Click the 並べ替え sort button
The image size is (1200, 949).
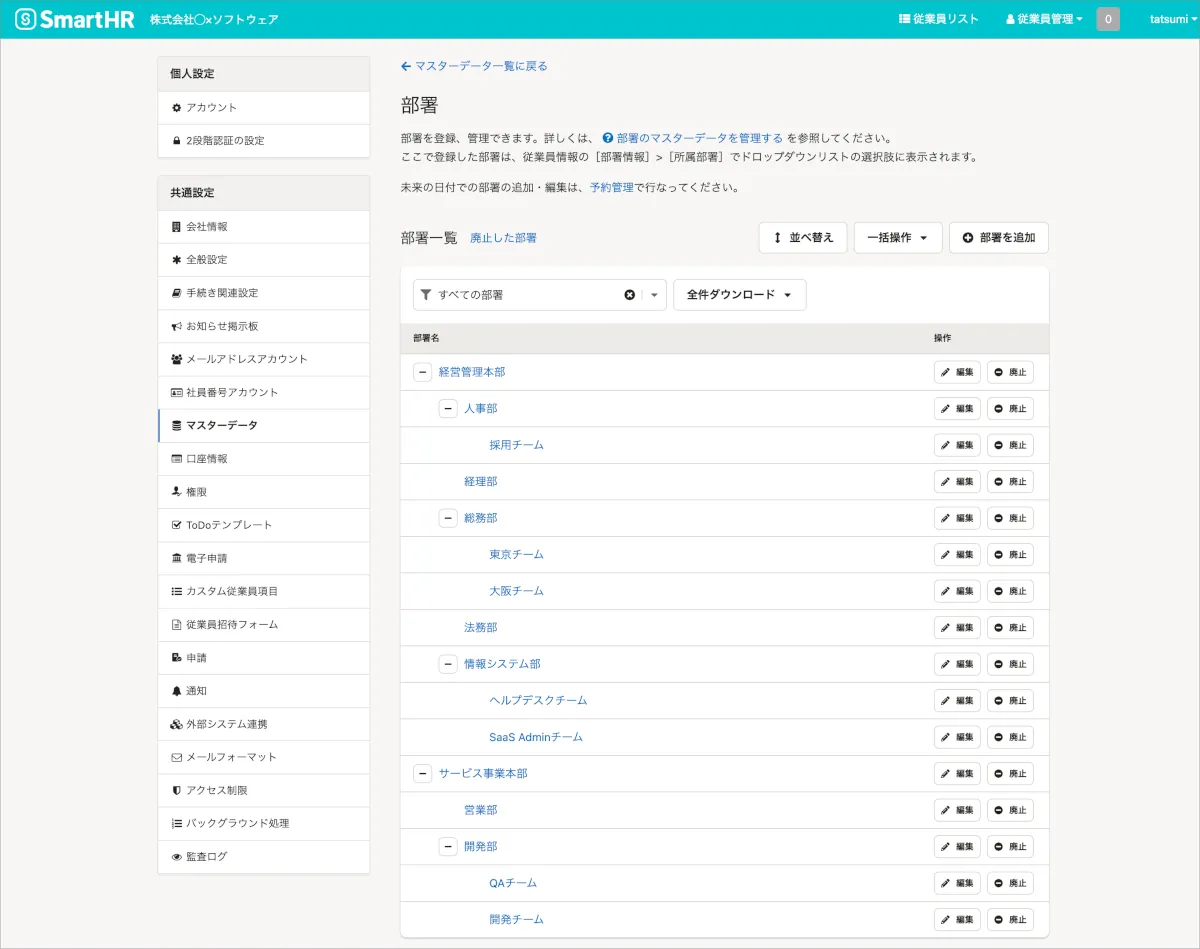click(x=803, y=238)
